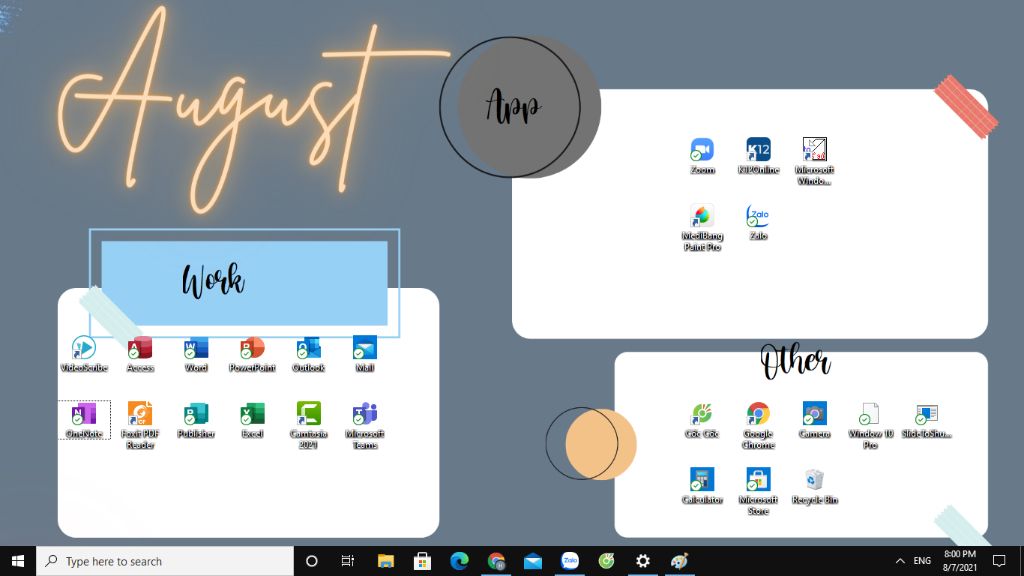Viewport: 1024px width, 576px height.
Task: Open the Windows Start menu
Action: [18, 561]
